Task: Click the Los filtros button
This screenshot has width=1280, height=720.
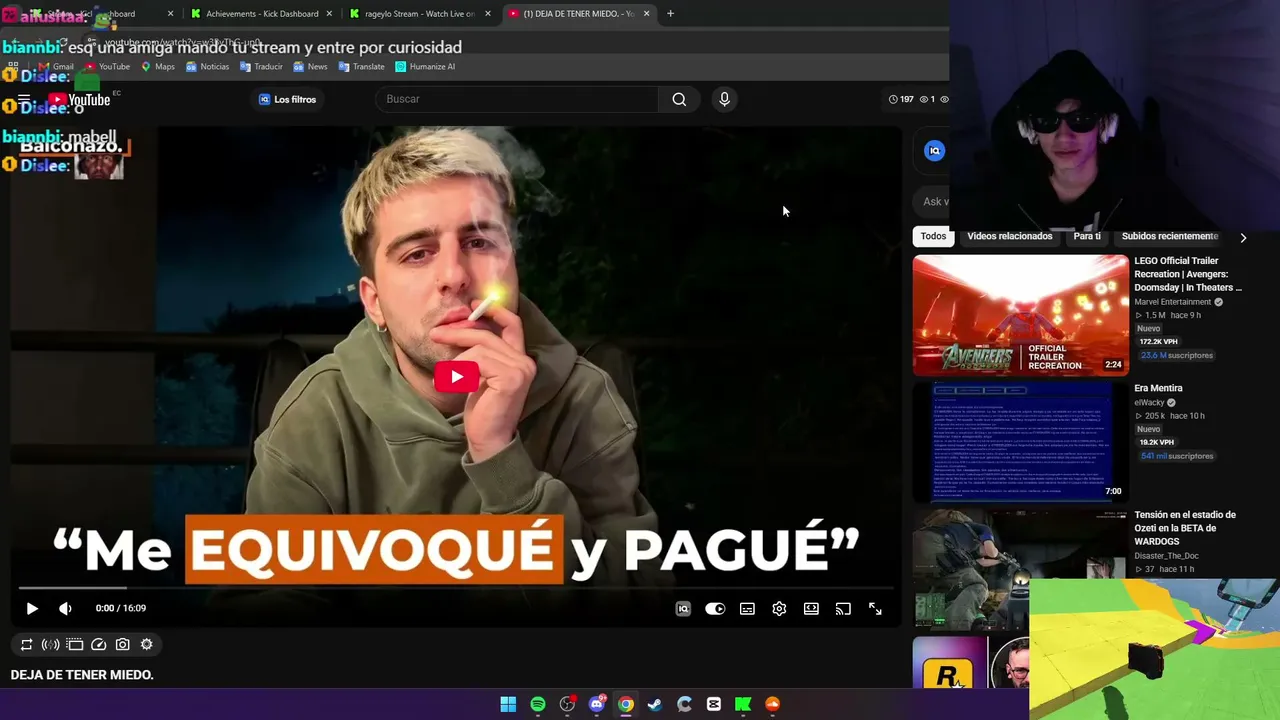Action: coord(287,99)
